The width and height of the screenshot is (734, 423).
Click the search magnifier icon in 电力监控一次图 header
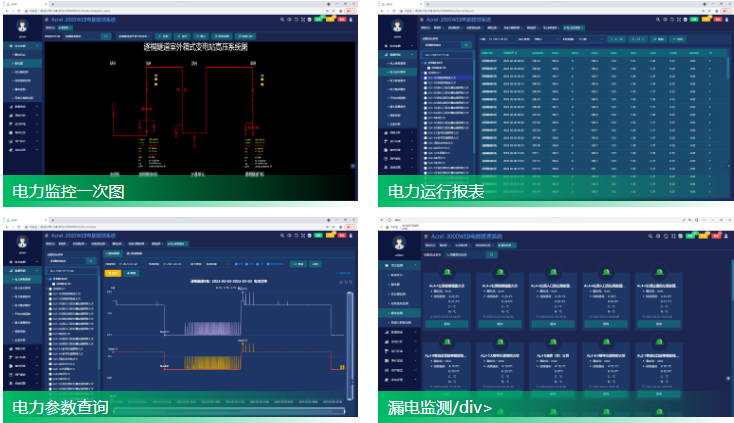(x=282, y=19)
